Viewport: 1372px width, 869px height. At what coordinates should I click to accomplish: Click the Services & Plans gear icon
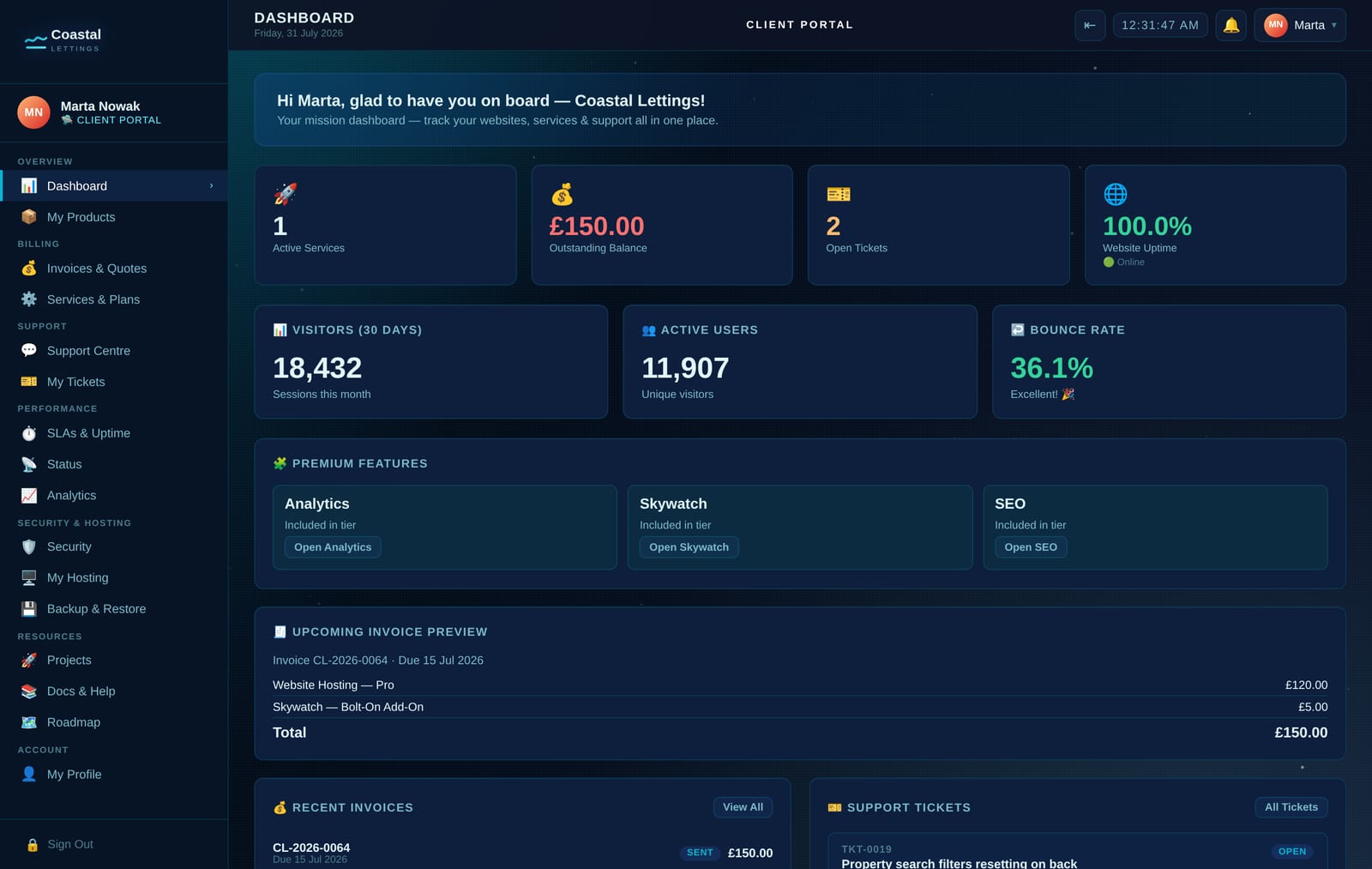(29, 299)
